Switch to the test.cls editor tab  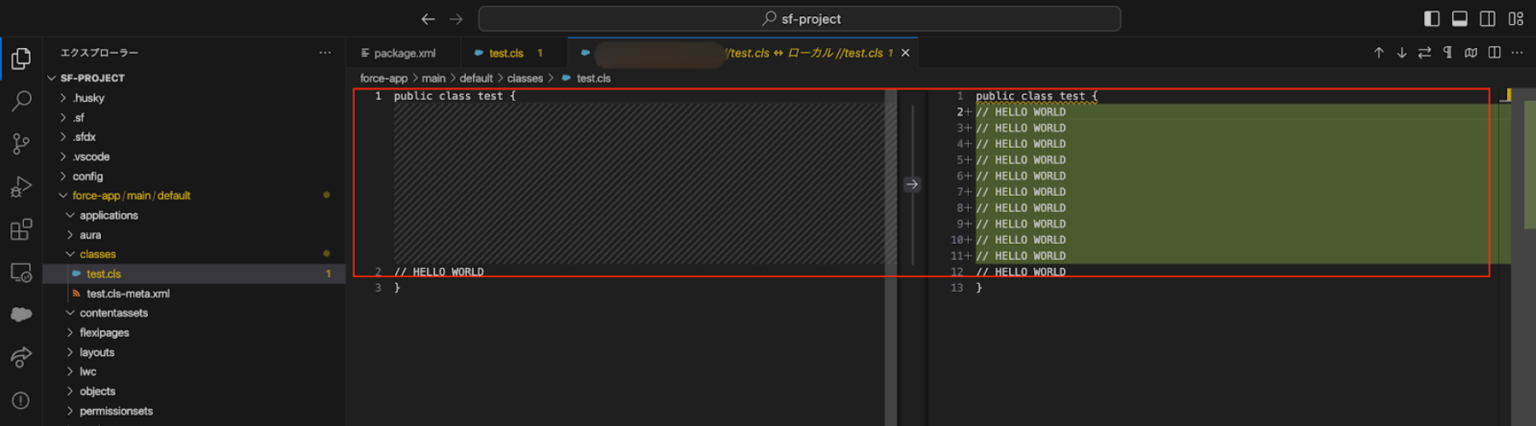pos(506,53)
